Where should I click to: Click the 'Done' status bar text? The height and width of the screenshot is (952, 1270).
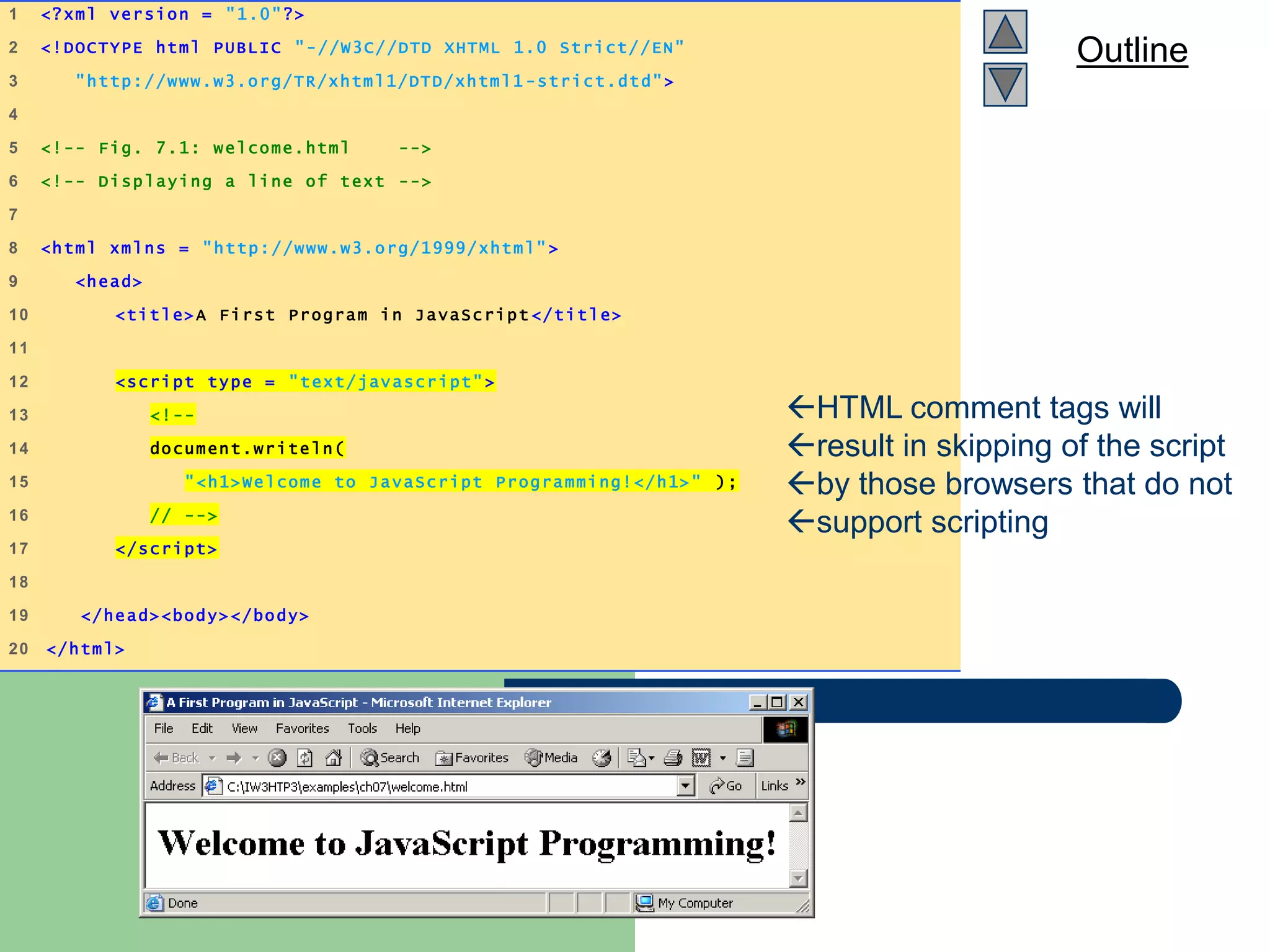(x=183, y=903)
